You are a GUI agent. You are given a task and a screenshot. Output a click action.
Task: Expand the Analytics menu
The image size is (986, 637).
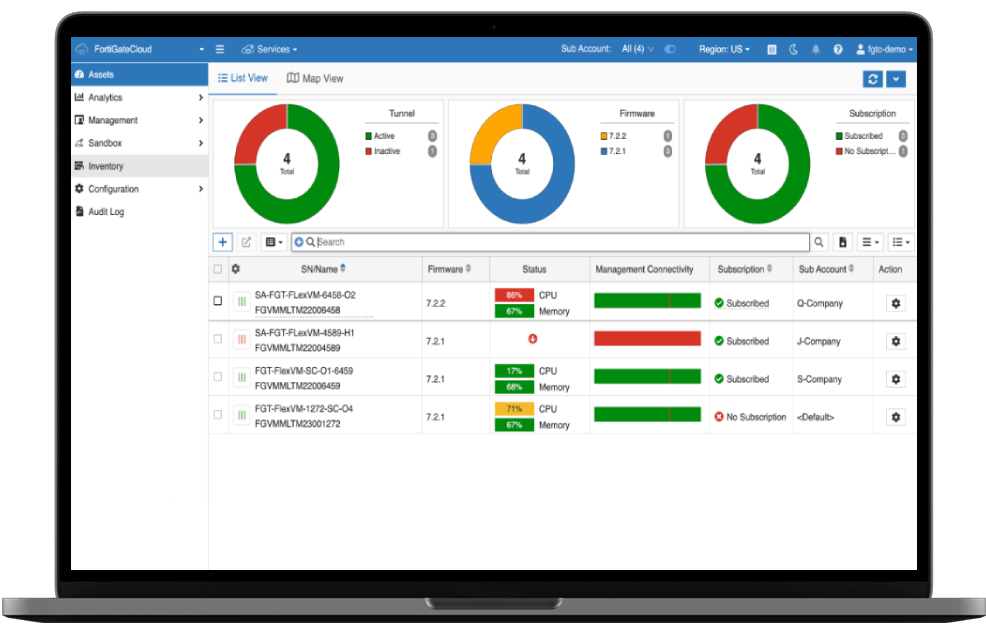click(x=140, y=97)
